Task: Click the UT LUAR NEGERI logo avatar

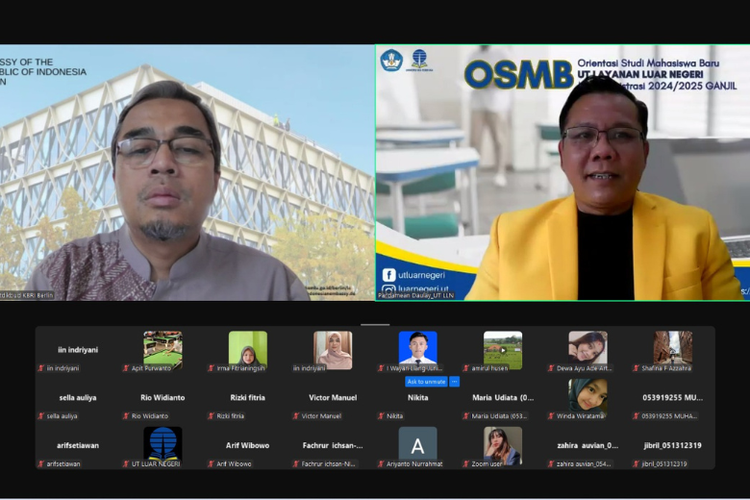Action: [162, 443]
